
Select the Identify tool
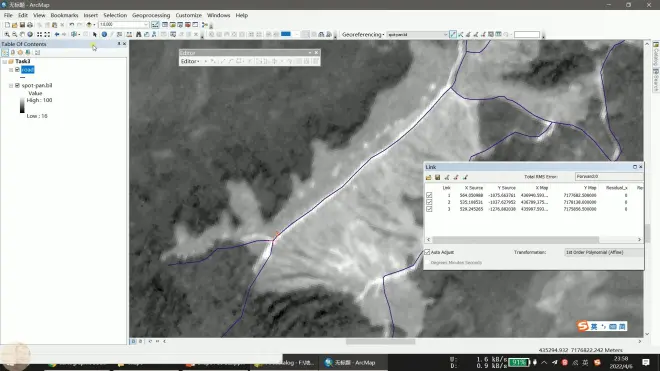(x=104, y=35)
